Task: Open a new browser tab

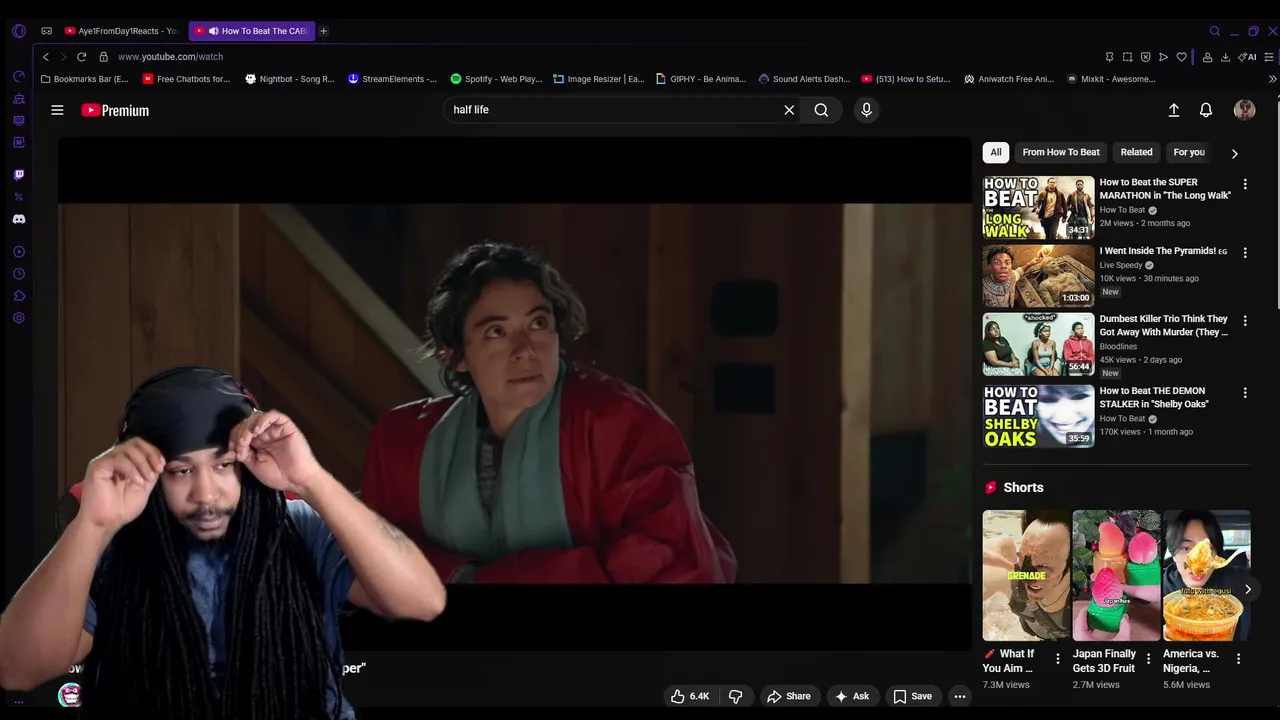Action: (323, 31)
